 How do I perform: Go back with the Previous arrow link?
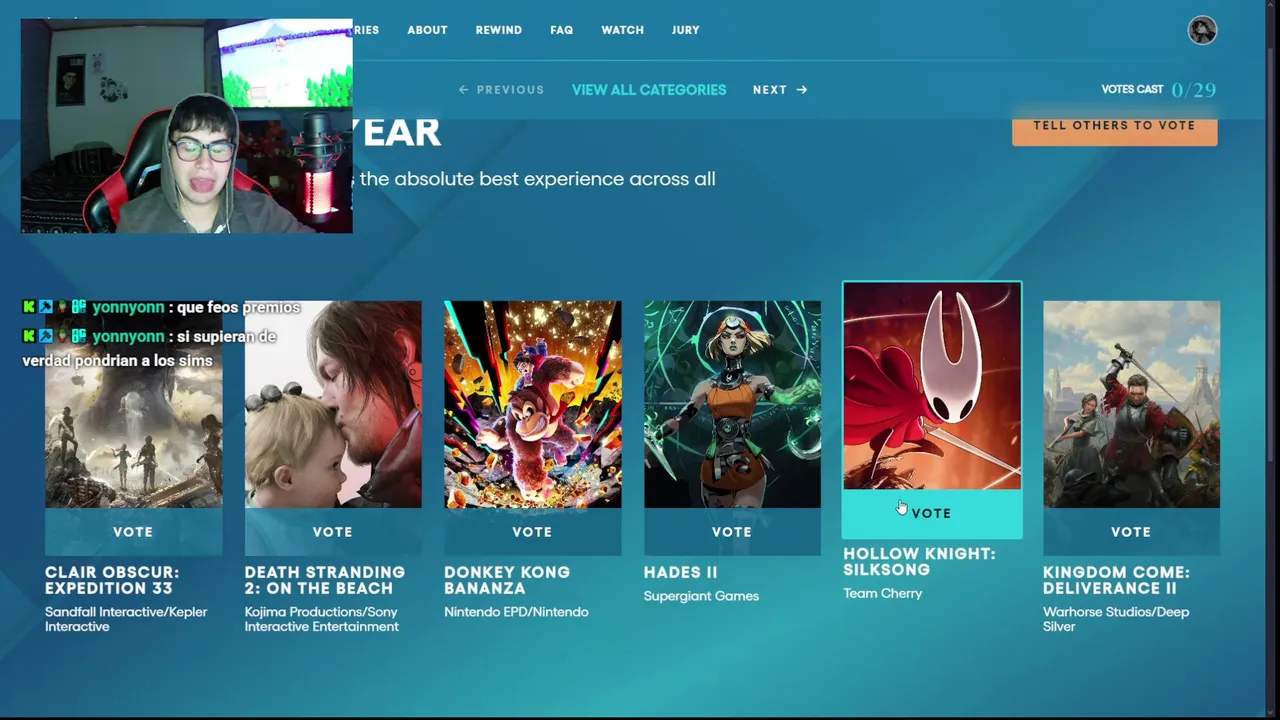[x=501, y=90]
